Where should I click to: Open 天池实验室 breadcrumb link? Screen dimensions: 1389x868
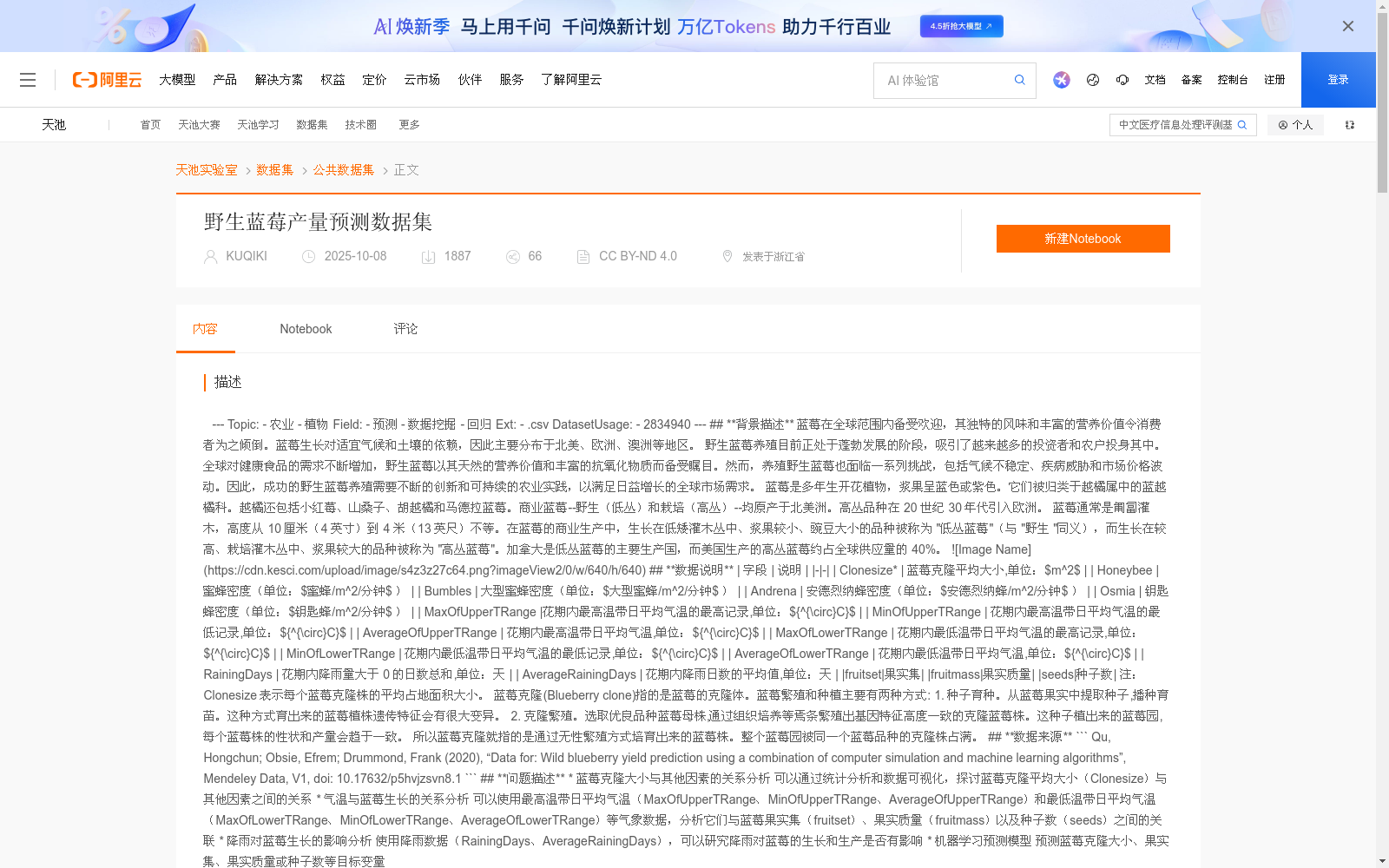coord(207,170)
